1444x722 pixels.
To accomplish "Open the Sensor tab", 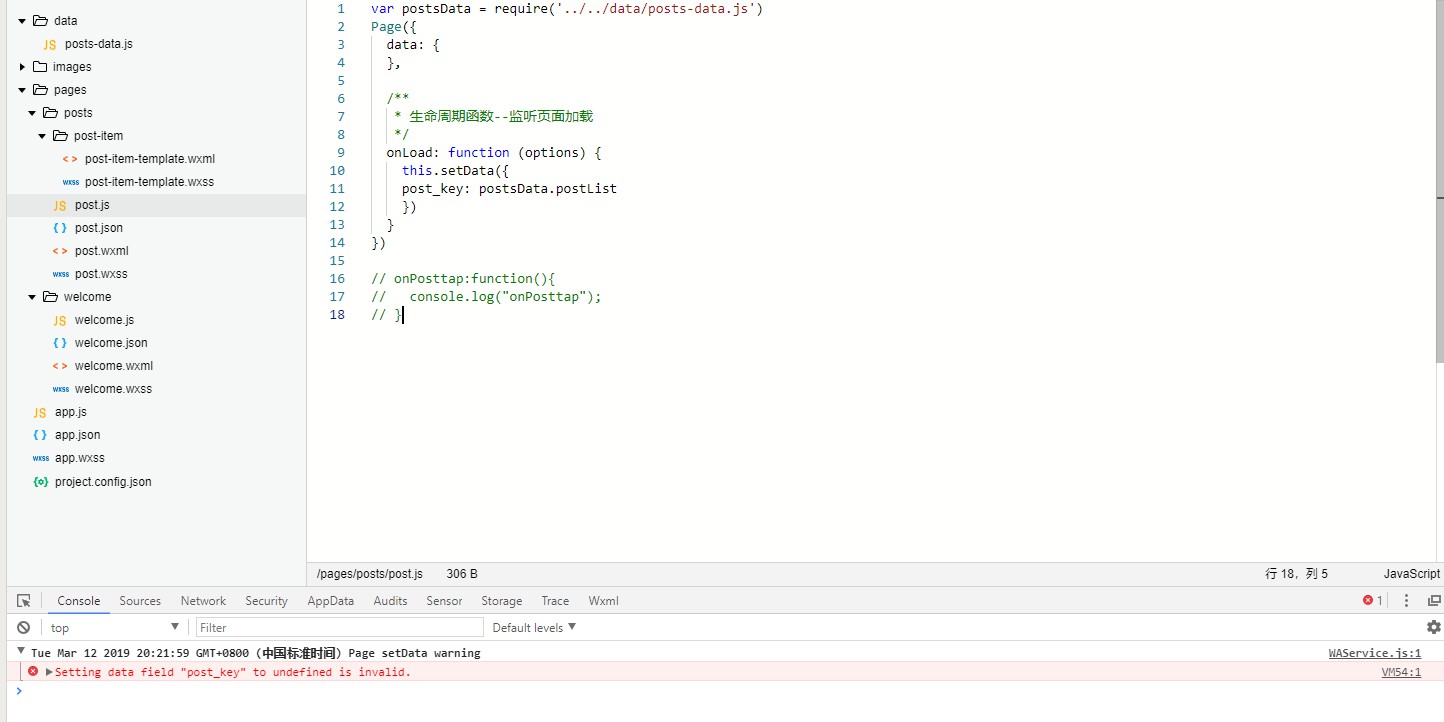I will coord(444,601).
